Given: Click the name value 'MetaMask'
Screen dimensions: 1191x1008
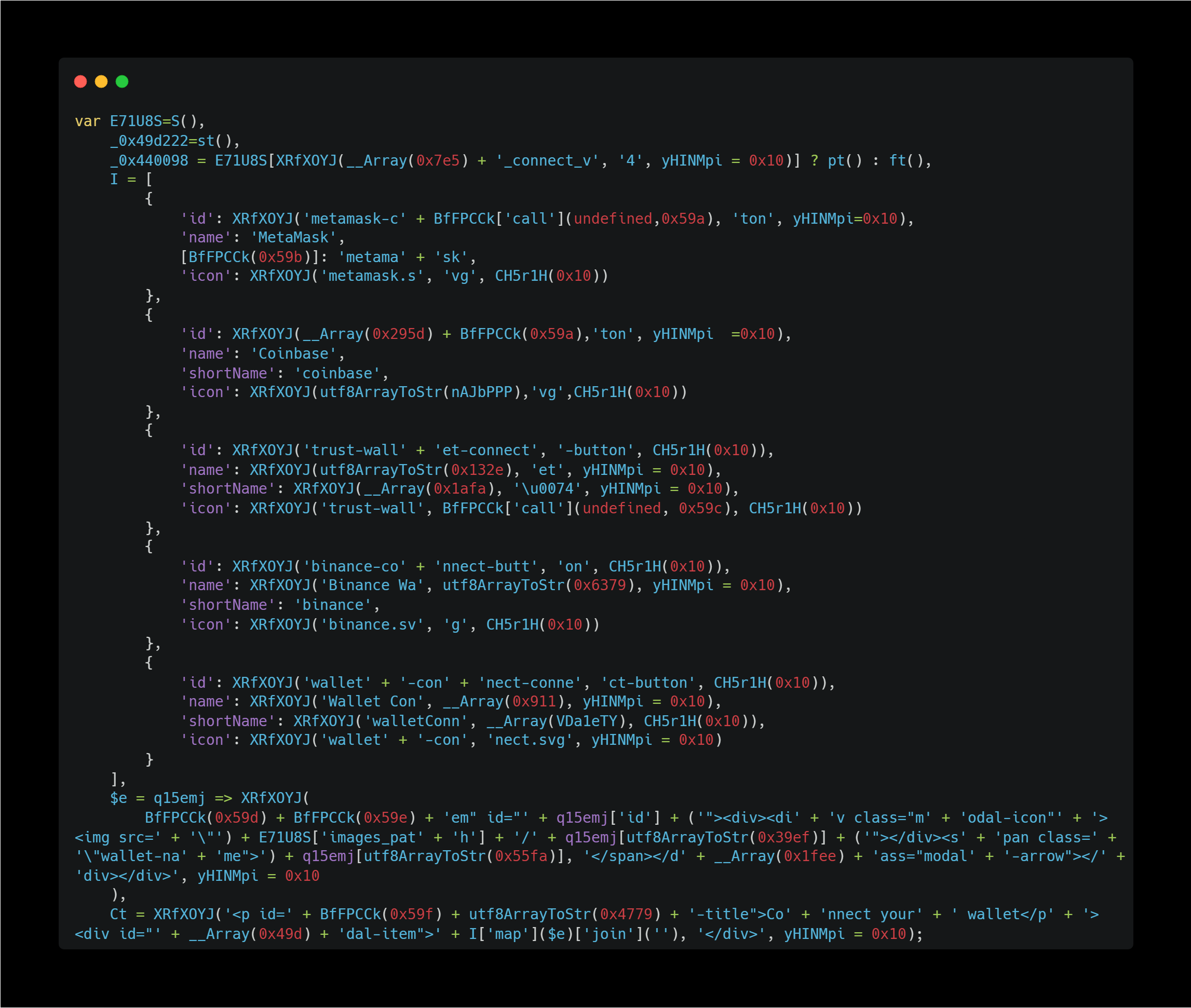Looking at the screenshot, I should [294, 238].
